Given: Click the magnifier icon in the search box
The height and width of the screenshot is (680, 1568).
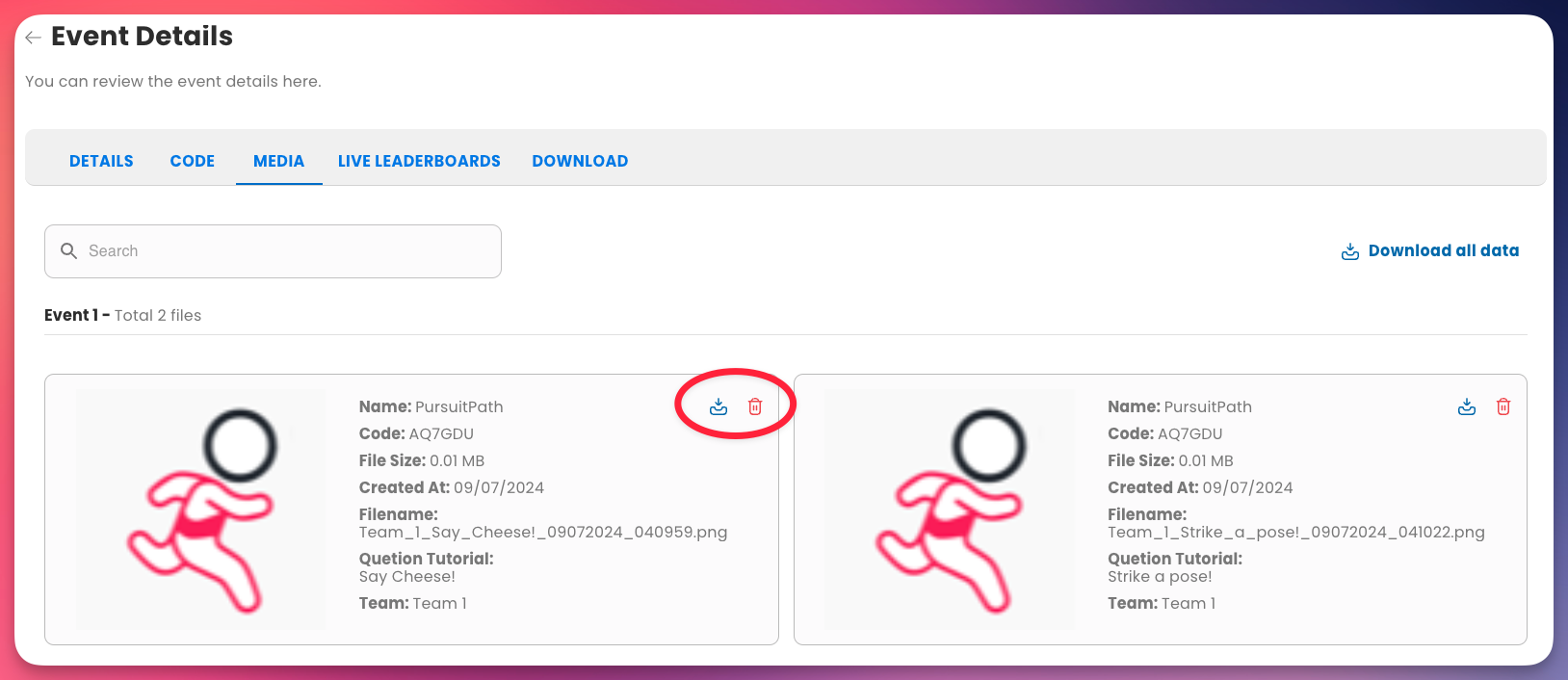Looking at the screenshot, I should (x=68, y=251).
